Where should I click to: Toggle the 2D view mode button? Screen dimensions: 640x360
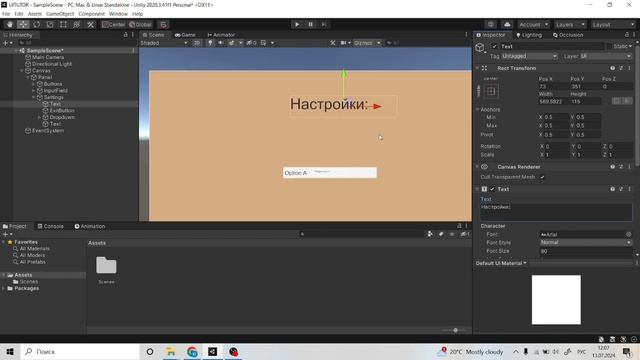click(x=197, y=43)
